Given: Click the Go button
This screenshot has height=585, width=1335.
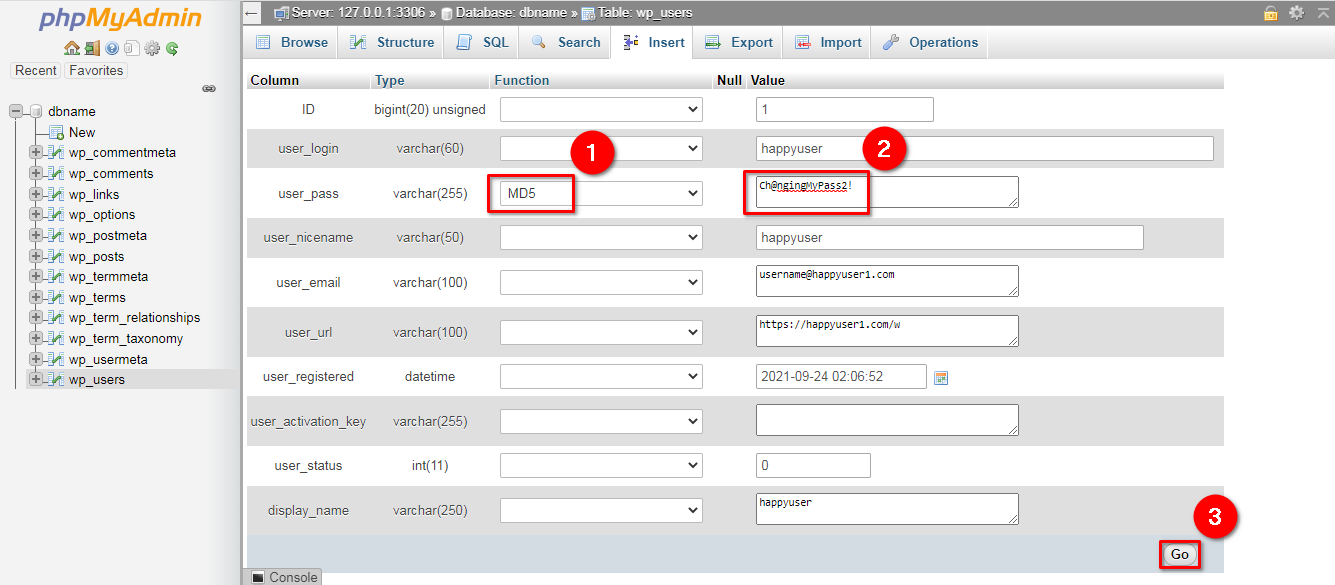Looking at the screenshot, I should pyautogui.click(x=1180, y=554).
